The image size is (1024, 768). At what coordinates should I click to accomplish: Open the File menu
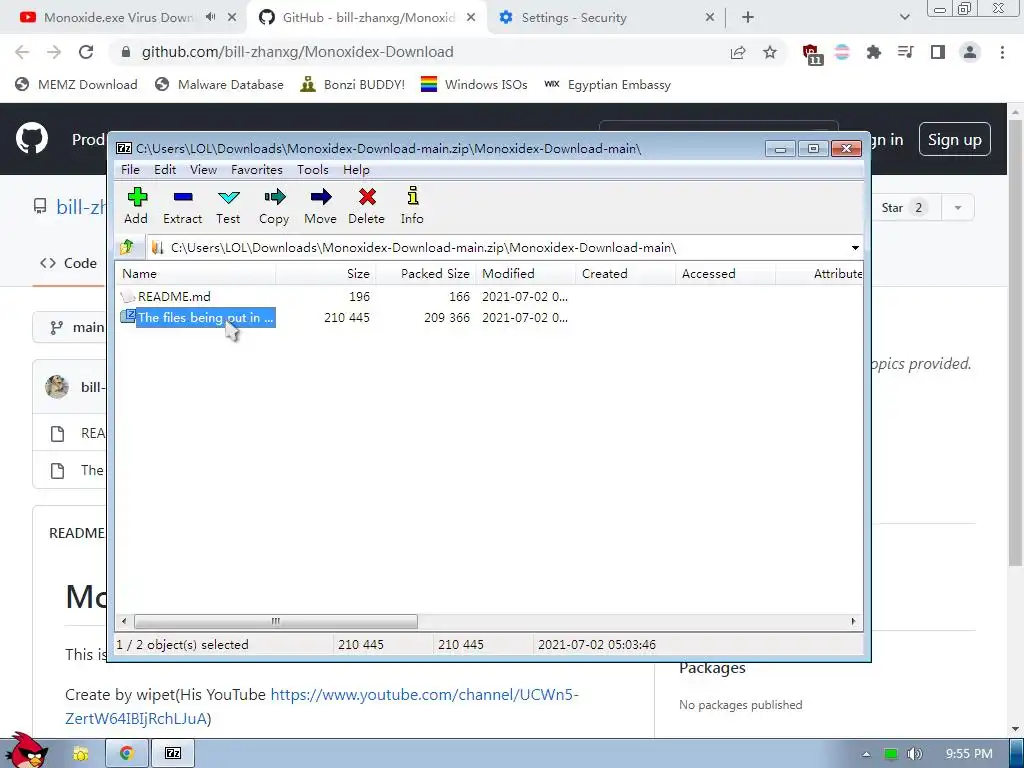pos(130,170)
